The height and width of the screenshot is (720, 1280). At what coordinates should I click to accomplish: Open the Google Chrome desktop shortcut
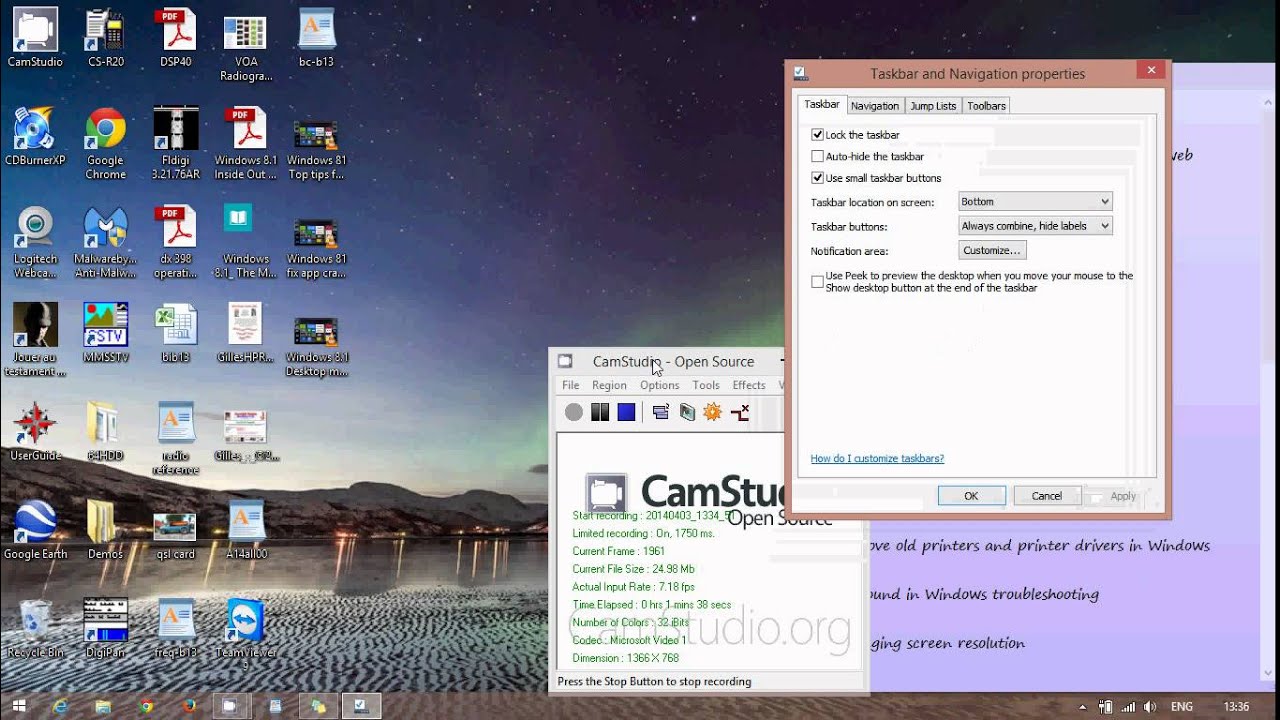tap(105, 144)
